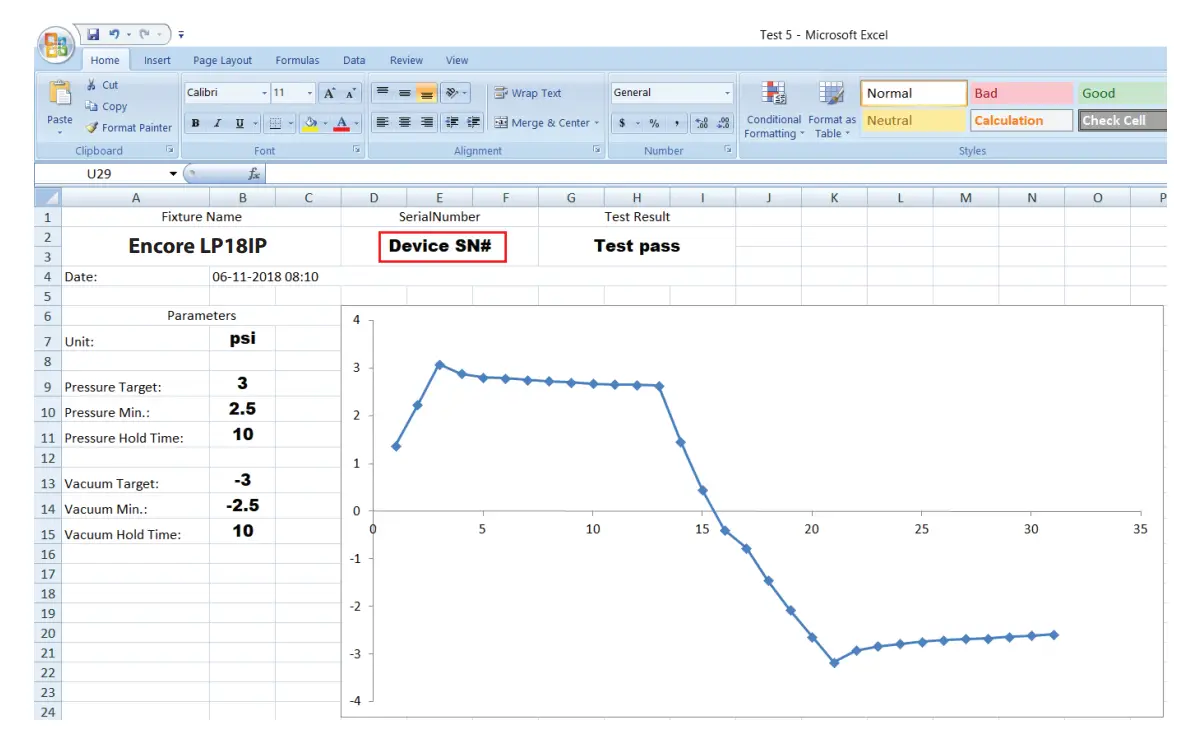Viewport: 1188px width, 751px height.
Task: Expand the Paste options arrow
Action: click(x=59, y=133)
